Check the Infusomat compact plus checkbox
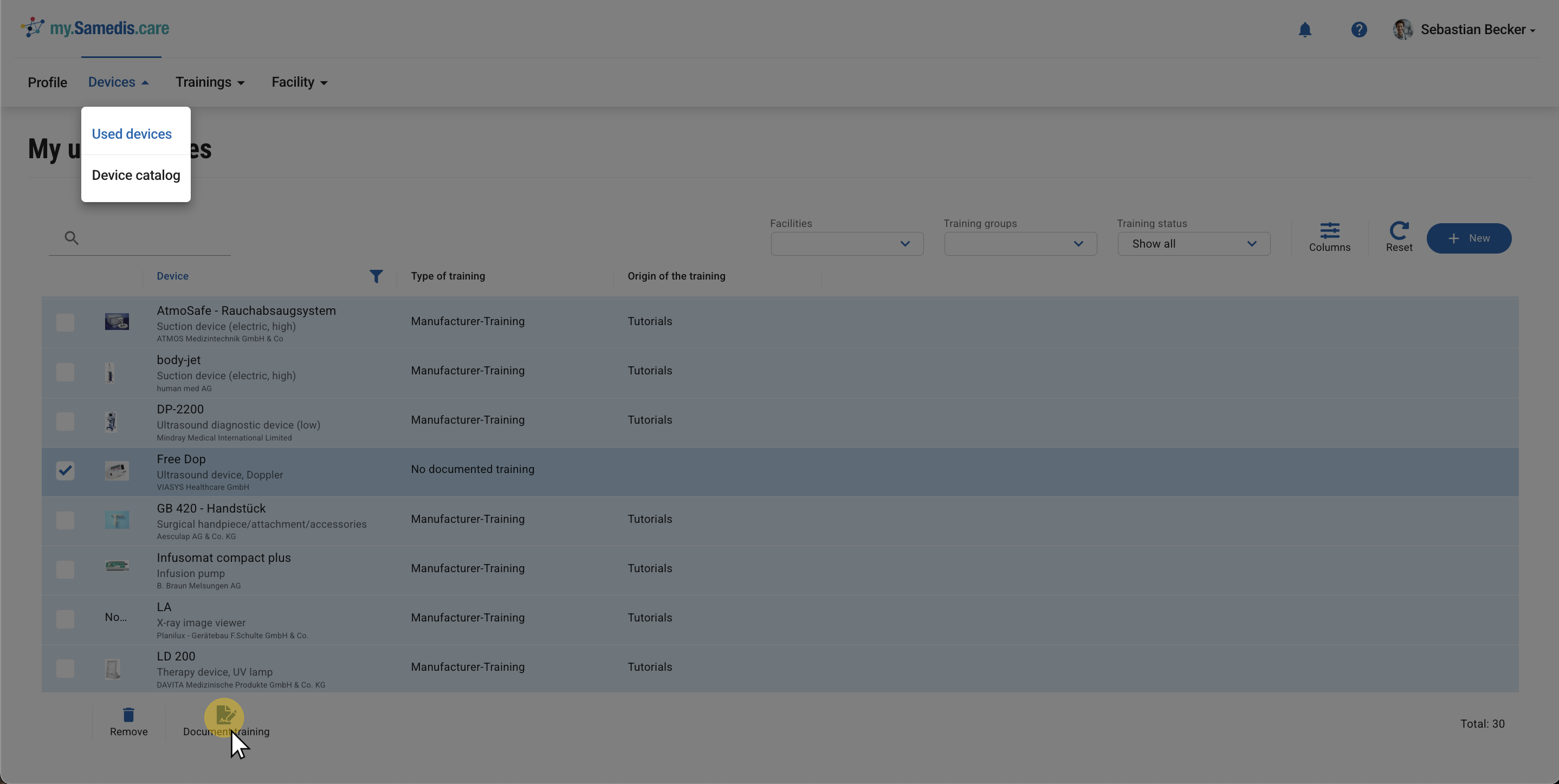This screenshot has width=1559, height=784. coord(66,569)
